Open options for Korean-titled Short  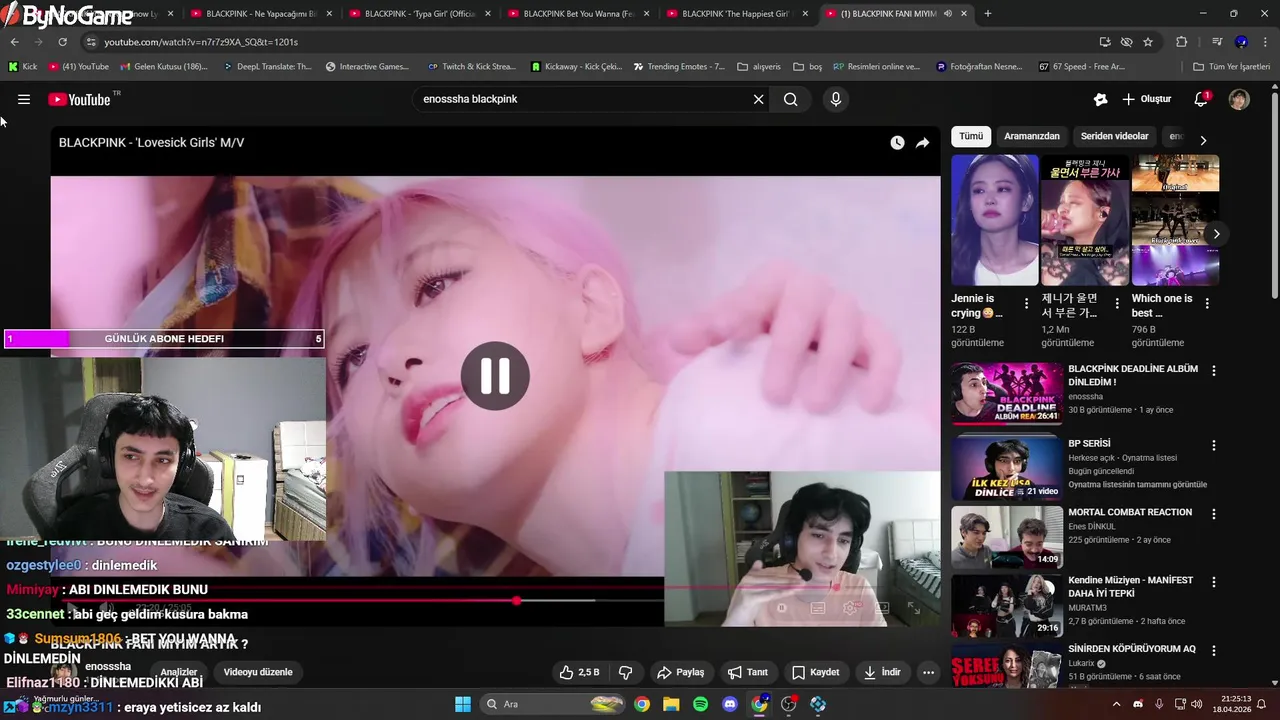point(1116,303)
